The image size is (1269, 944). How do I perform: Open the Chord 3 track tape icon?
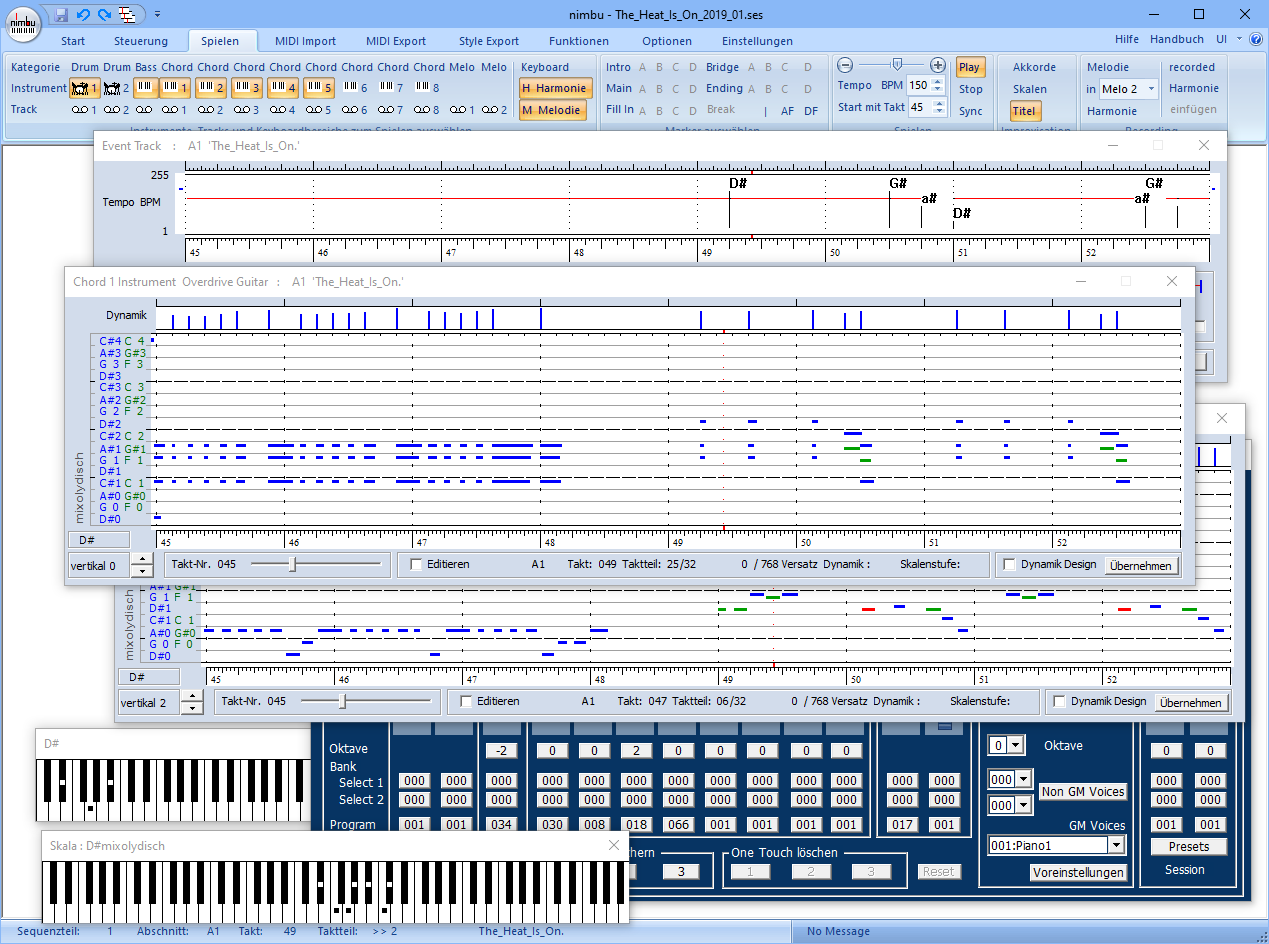pyautogui.click(x=248, y=110)
